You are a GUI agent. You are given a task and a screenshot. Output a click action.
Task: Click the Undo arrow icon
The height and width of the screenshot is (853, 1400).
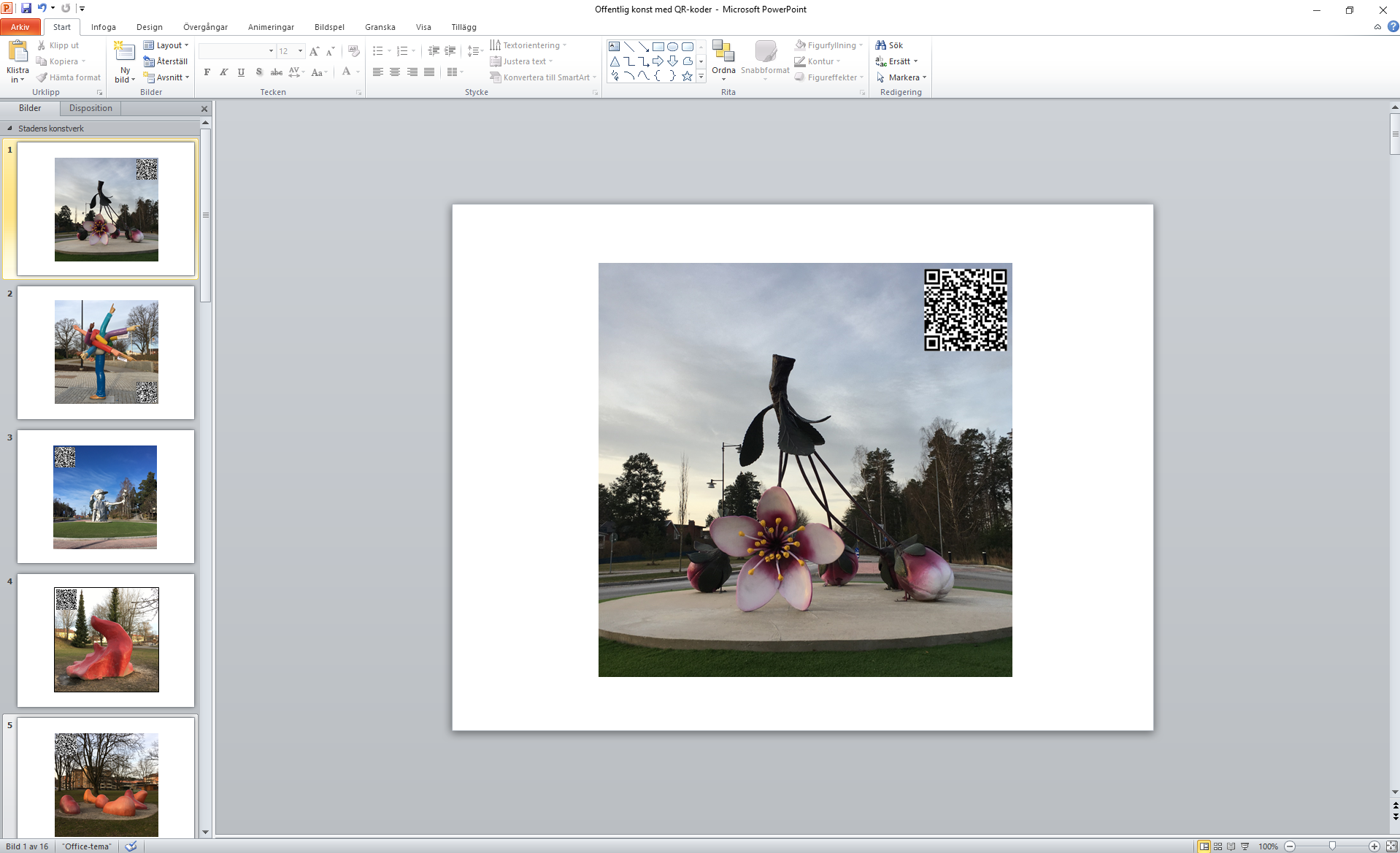tap(42, 8)
